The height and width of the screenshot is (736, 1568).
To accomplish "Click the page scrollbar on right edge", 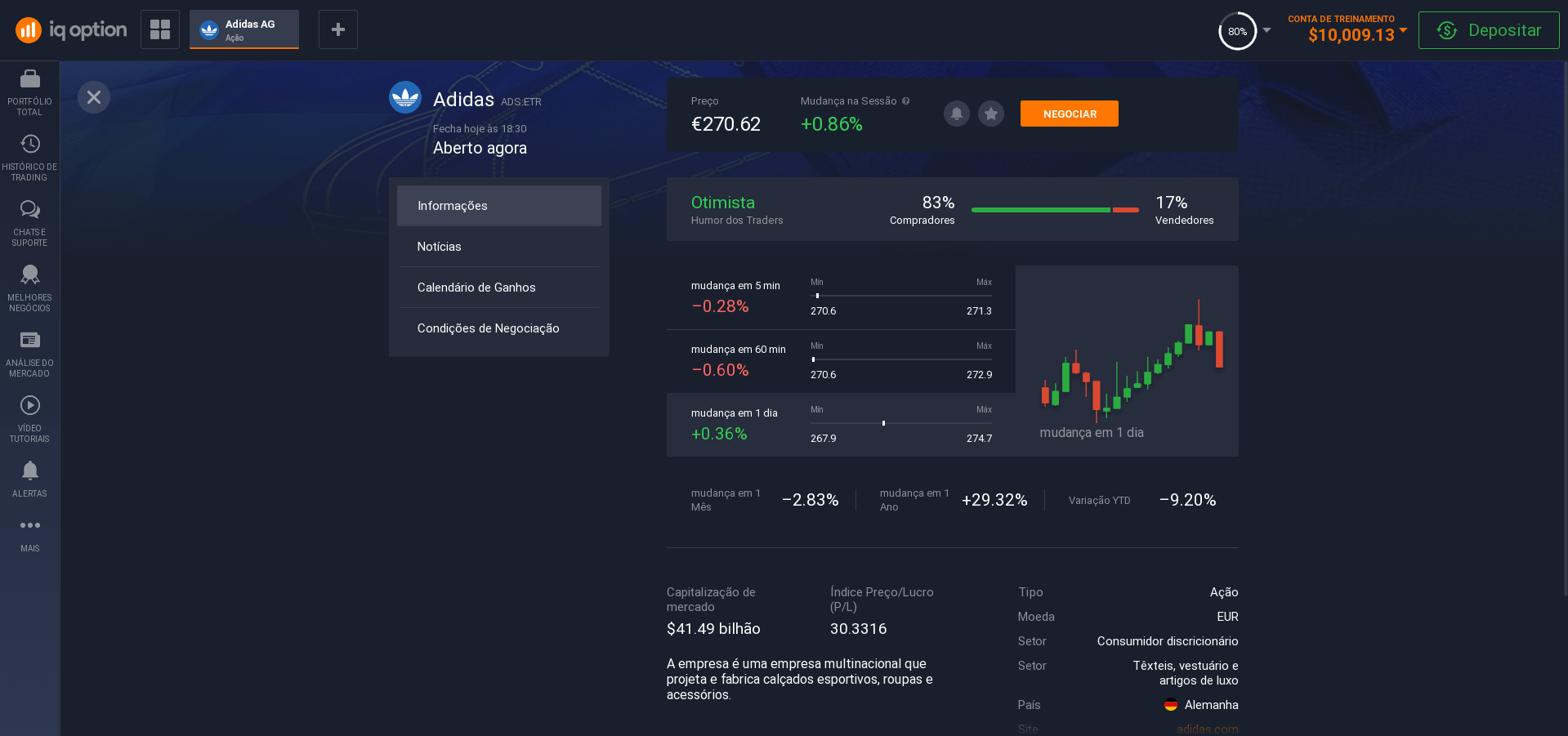I will pos(1565,327).
